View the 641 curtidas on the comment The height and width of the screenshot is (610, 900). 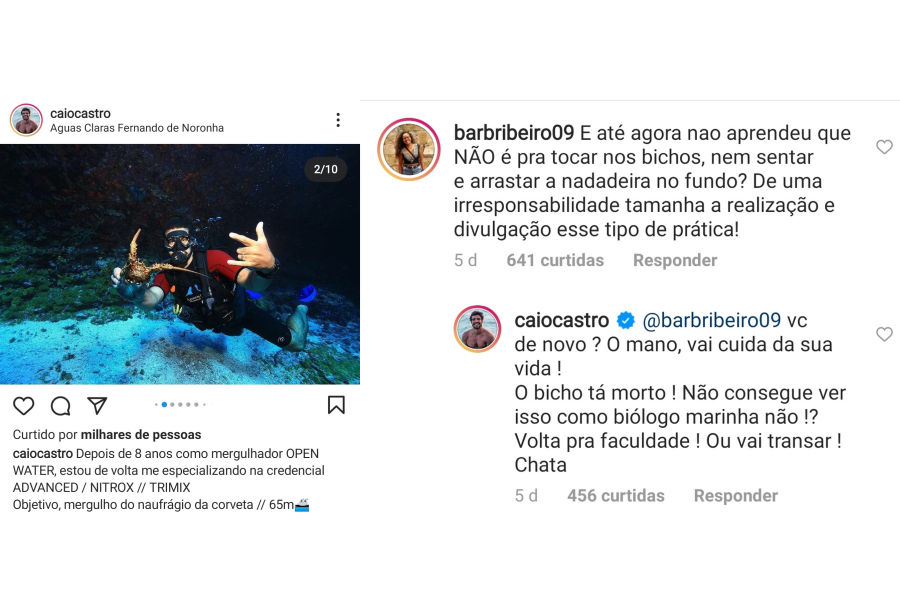click(555, 260)
